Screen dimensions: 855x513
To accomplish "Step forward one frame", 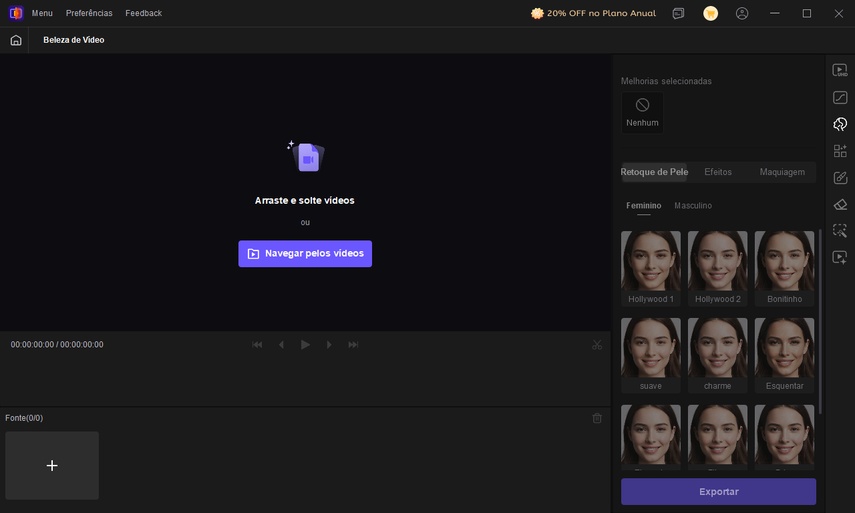I will click(329, 345).
